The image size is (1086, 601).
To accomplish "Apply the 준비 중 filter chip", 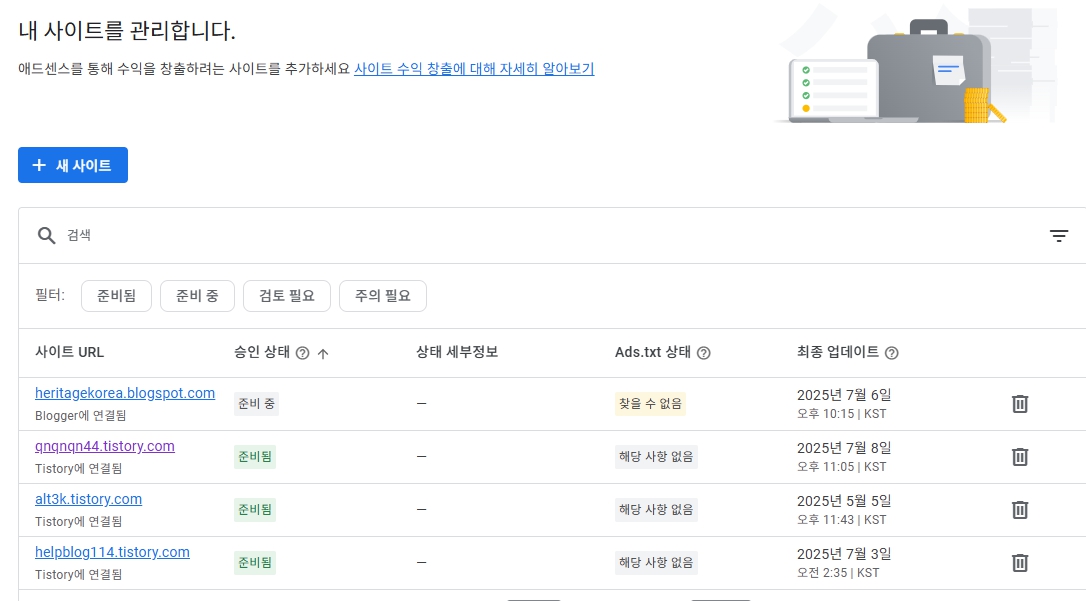I will 197,296.
